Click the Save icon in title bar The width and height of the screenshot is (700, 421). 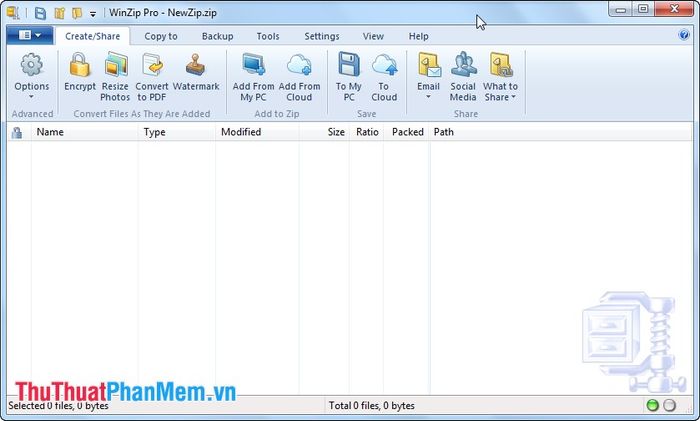coord(40,13)
